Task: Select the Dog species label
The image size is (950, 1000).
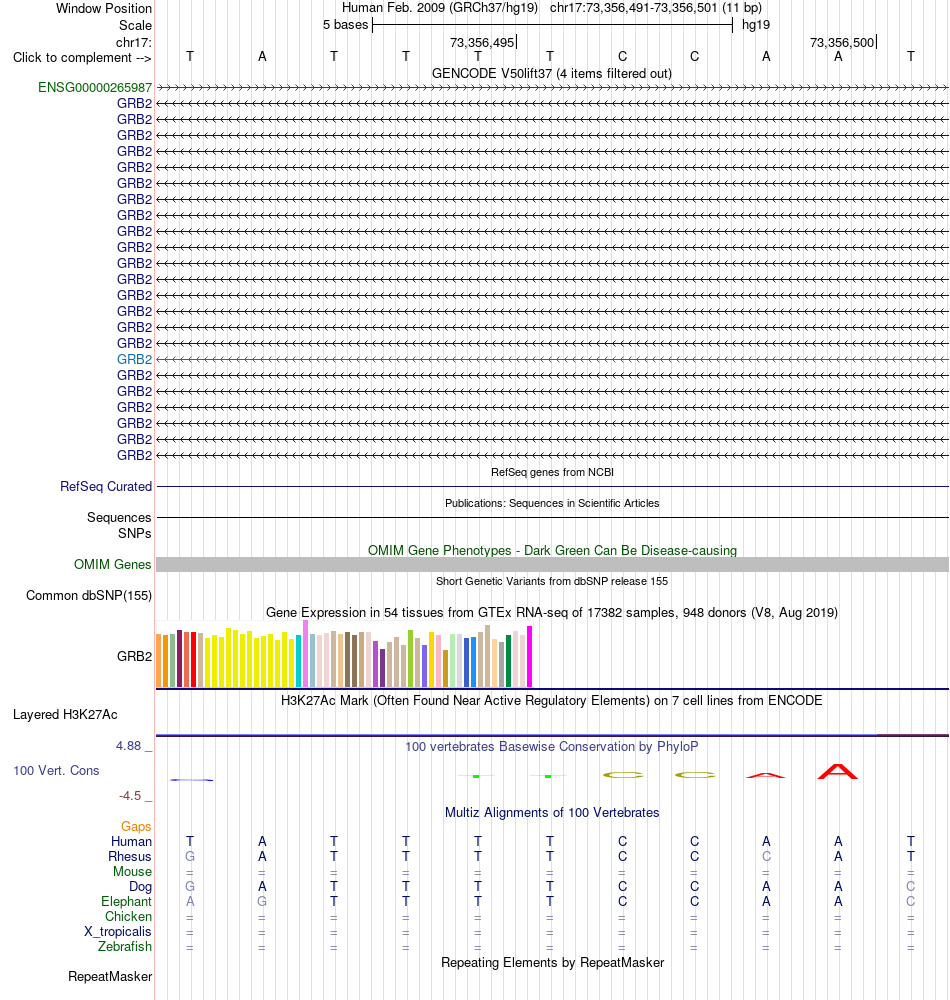Action: point(140,886)
